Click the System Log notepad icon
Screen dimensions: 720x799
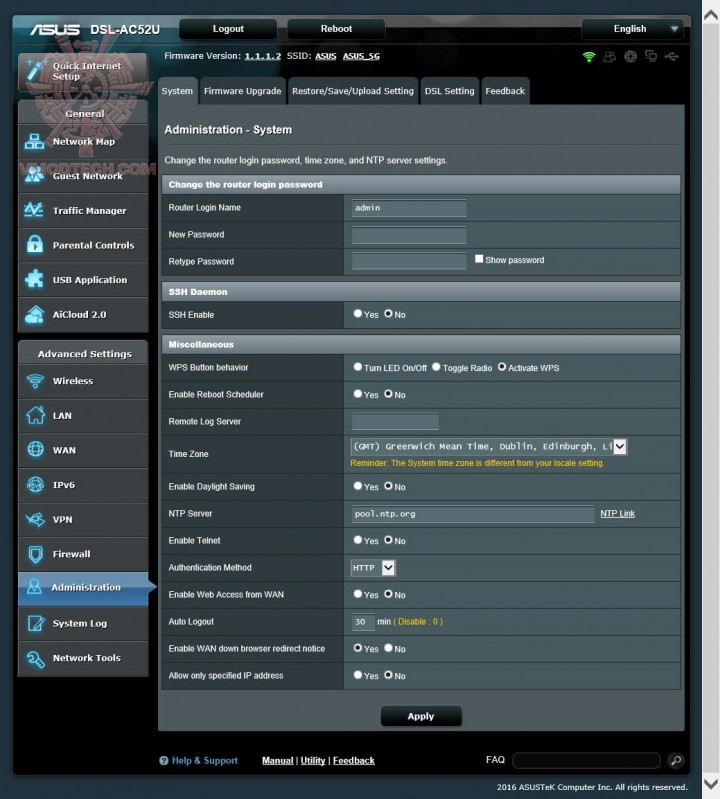36,623
